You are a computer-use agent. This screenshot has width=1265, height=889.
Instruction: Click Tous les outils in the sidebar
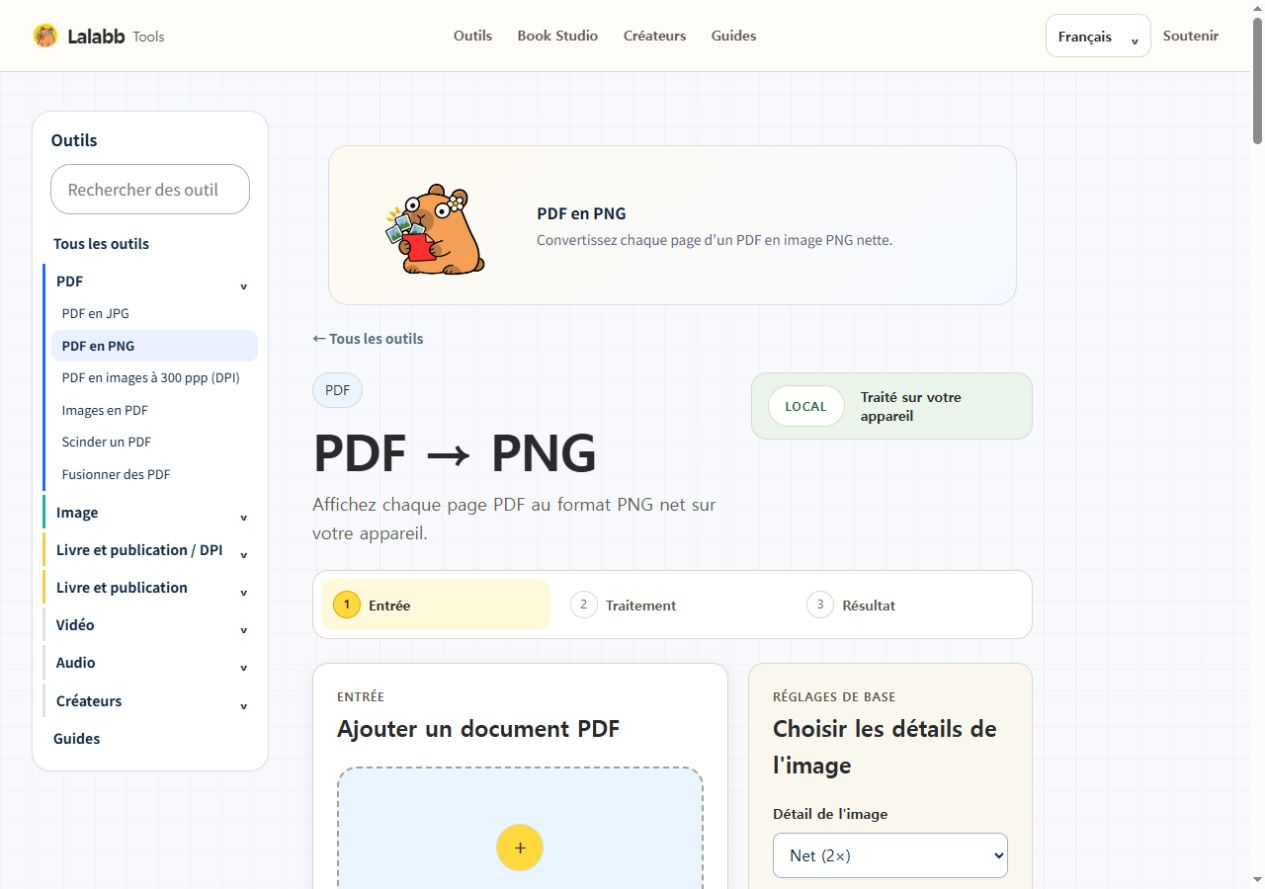pyautogui.click(x=101, y=244)
